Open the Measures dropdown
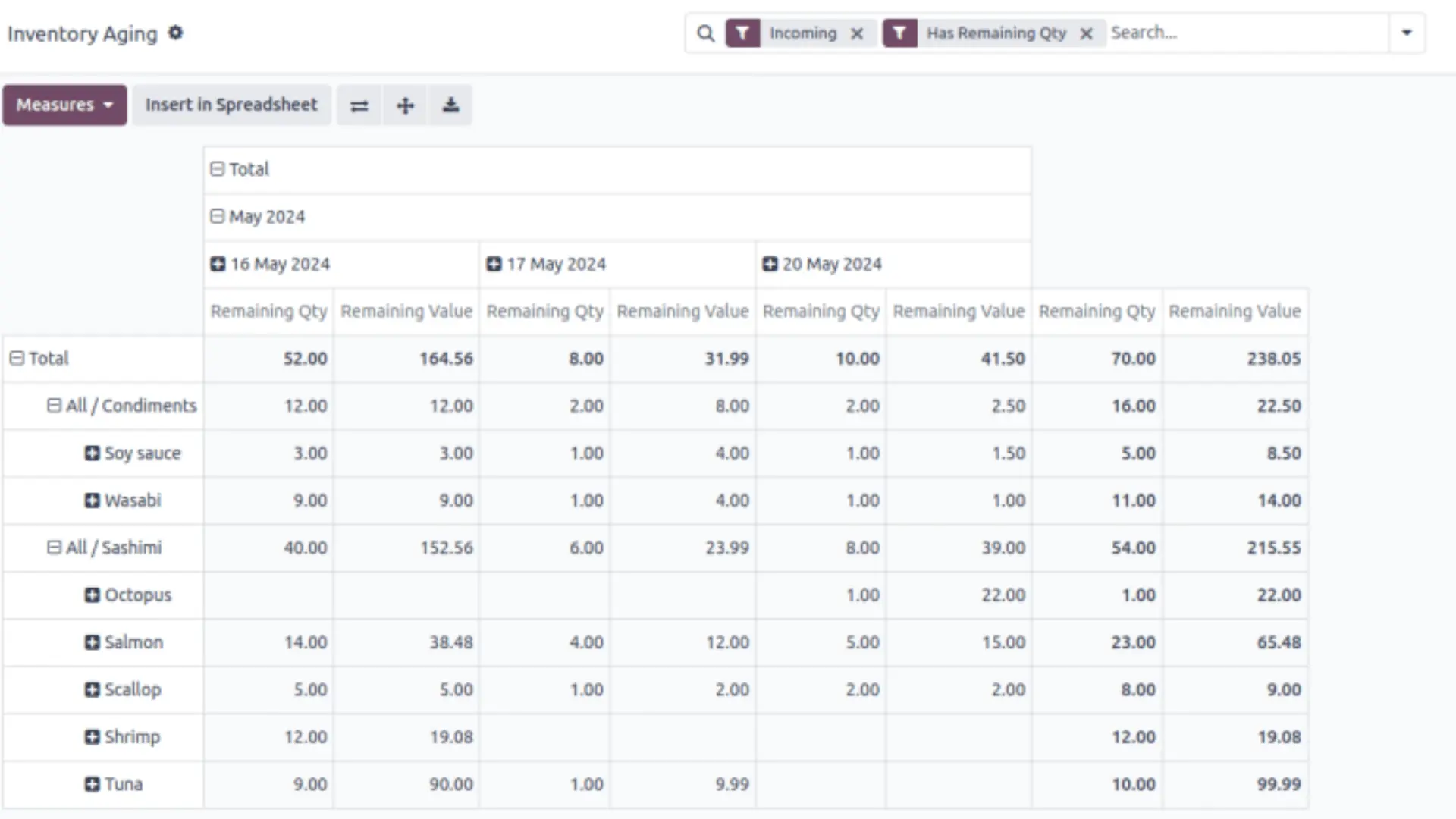 [64, 105]
